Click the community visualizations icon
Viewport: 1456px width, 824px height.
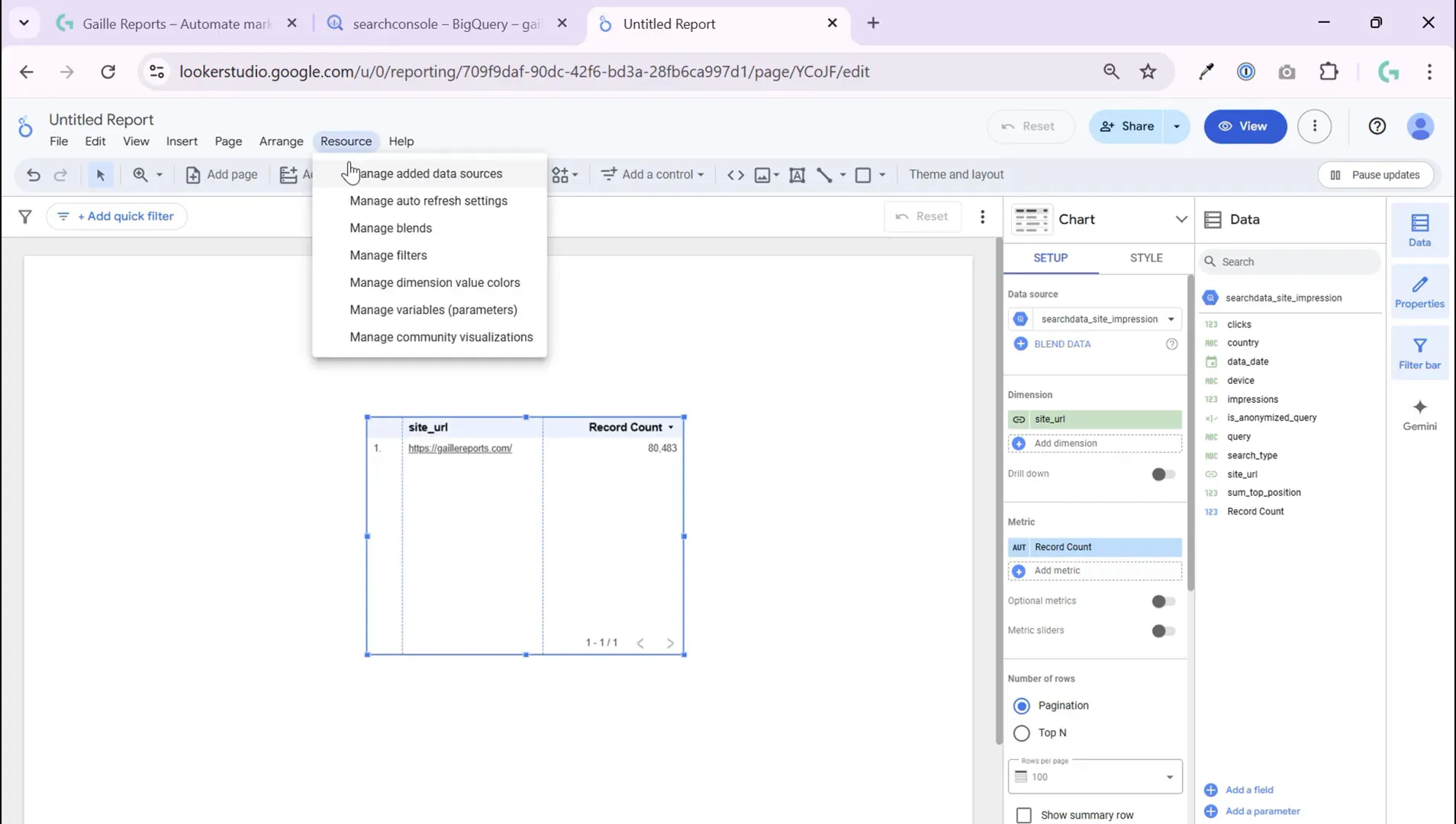tap(560, 175)
